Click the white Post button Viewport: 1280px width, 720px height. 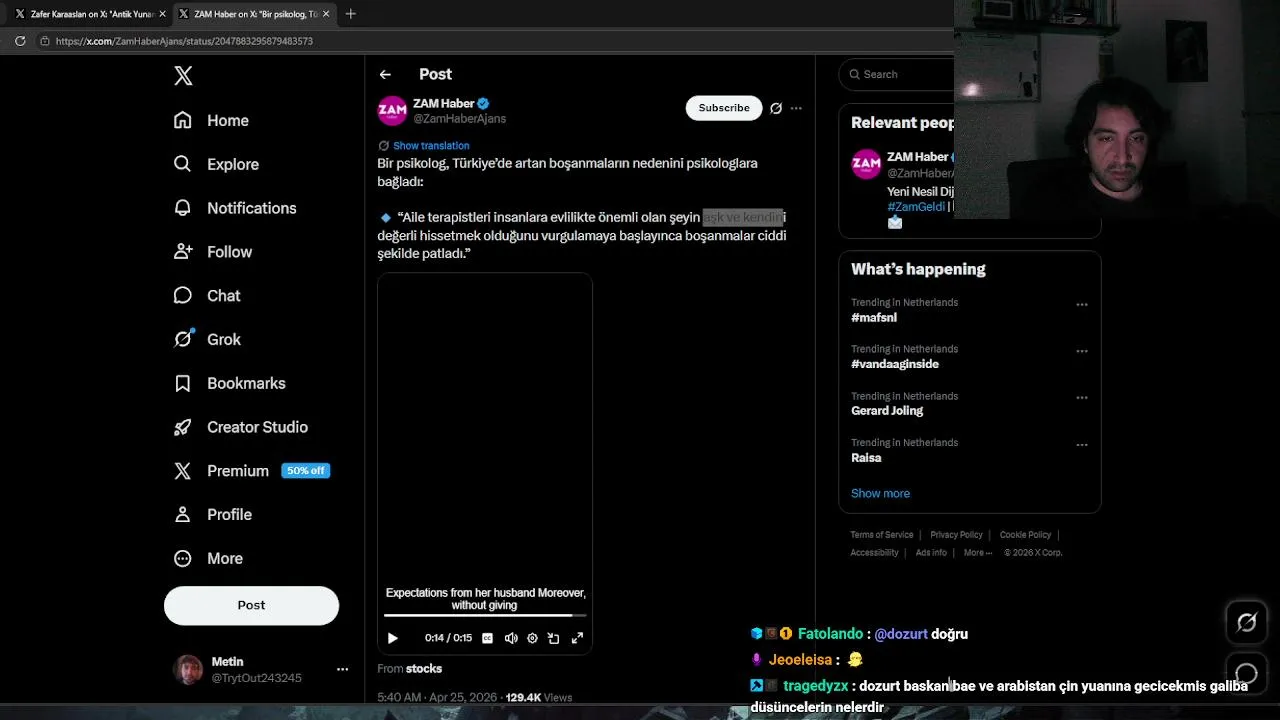251,605
